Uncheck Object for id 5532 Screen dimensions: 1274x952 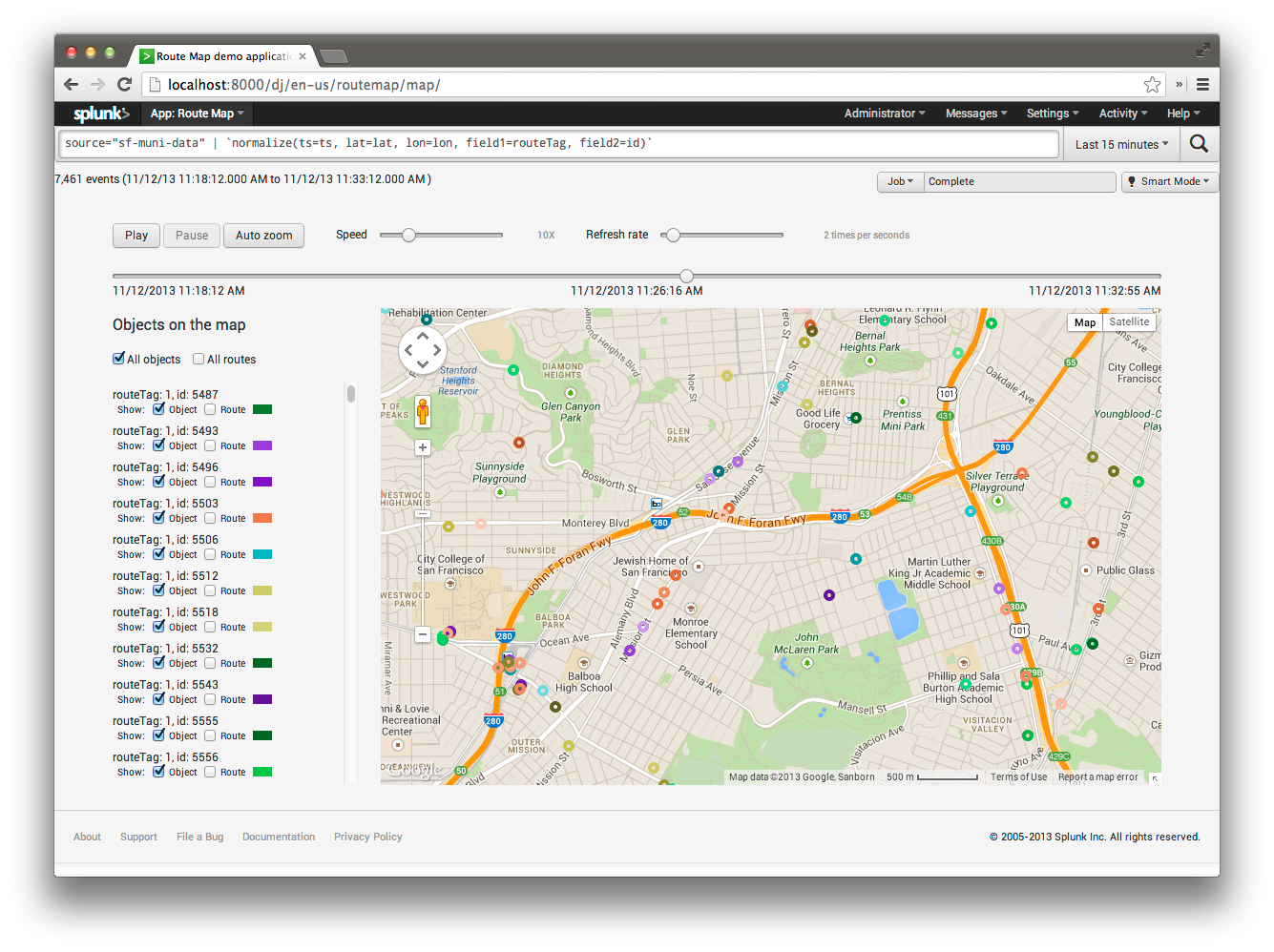click(158, 663)
